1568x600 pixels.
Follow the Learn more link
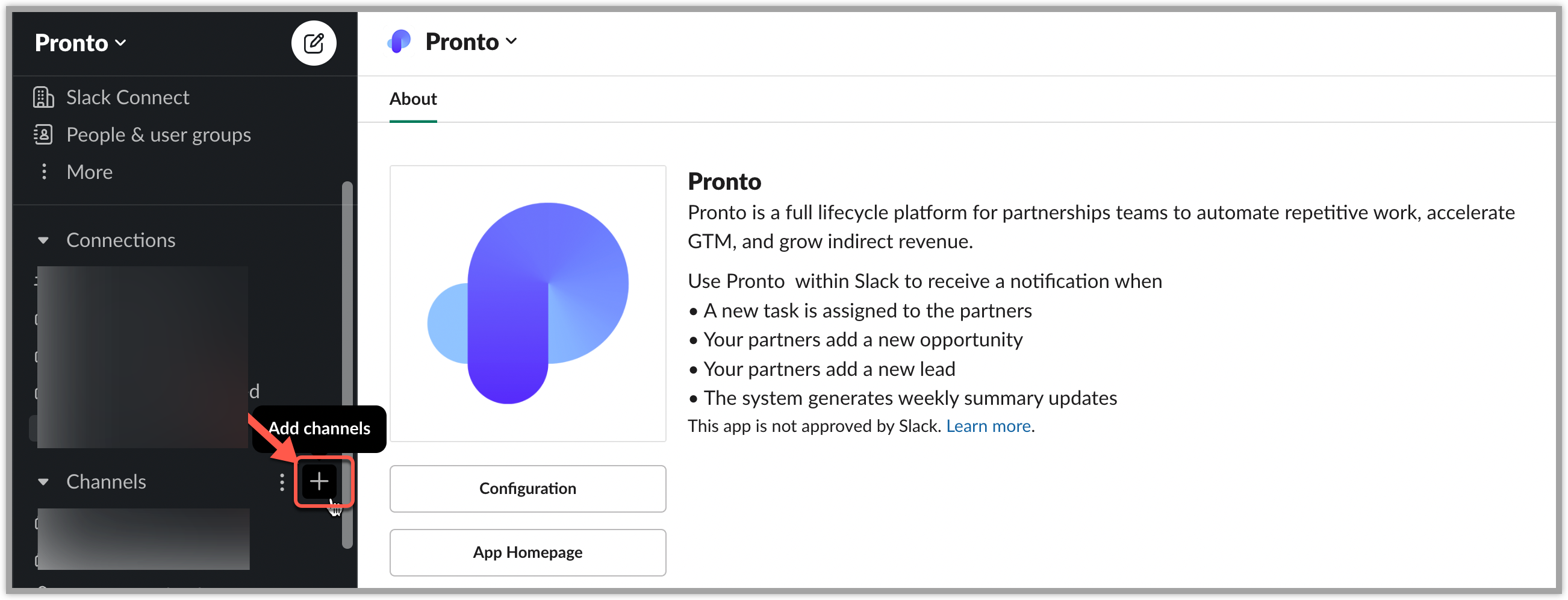tap(988, 427)
